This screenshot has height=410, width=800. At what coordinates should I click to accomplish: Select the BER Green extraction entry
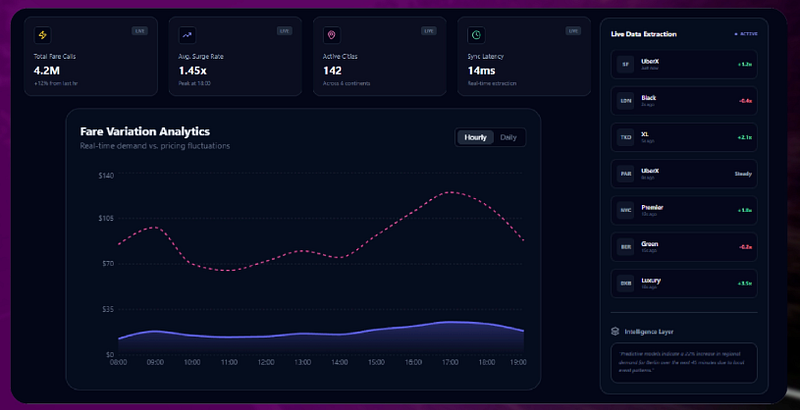click(x=684, y=247)
